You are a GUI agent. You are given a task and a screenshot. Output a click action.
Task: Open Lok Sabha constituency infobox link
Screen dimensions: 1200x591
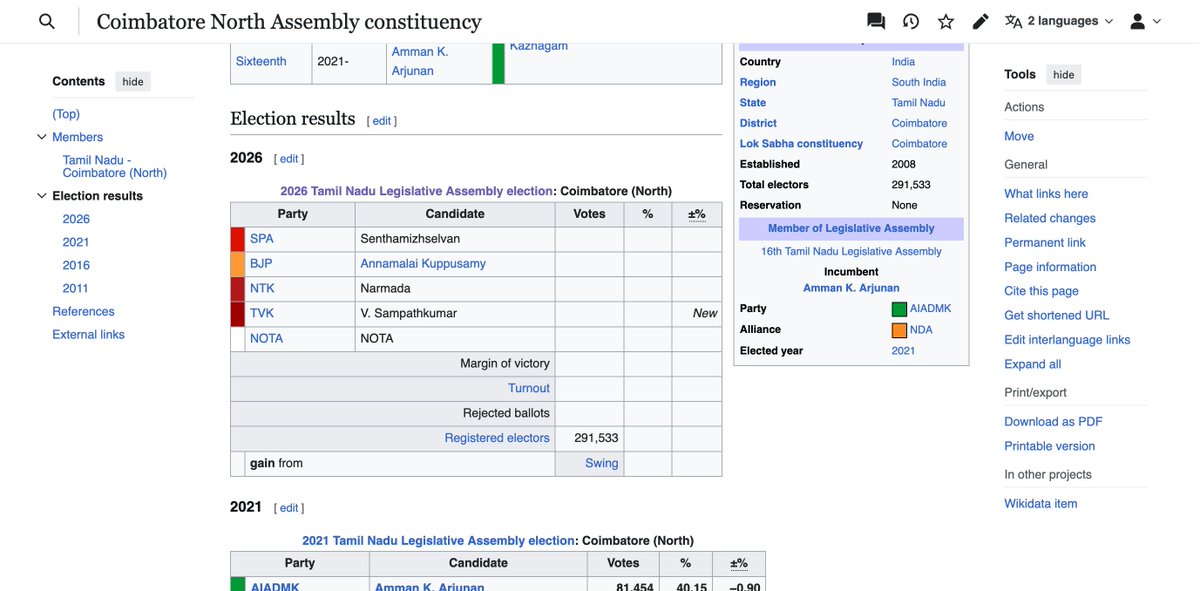[x=801, y=144]
